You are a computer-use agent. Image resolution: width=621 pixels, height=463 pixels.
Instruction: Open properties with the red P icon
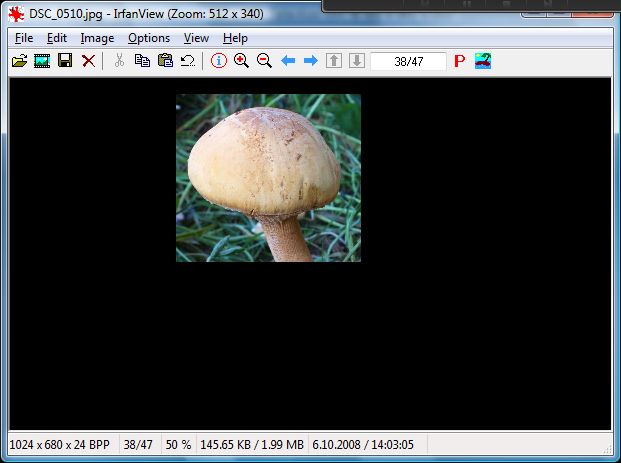459,61
